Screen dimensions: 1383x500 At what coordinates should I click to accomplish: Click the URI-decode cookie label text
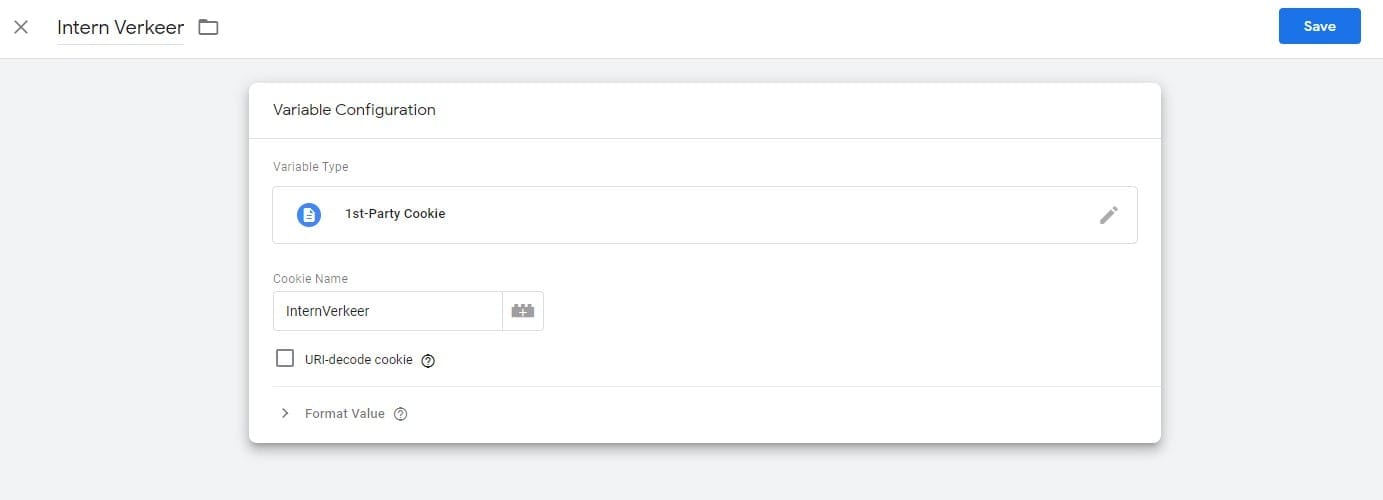click(x=358, y=359)
